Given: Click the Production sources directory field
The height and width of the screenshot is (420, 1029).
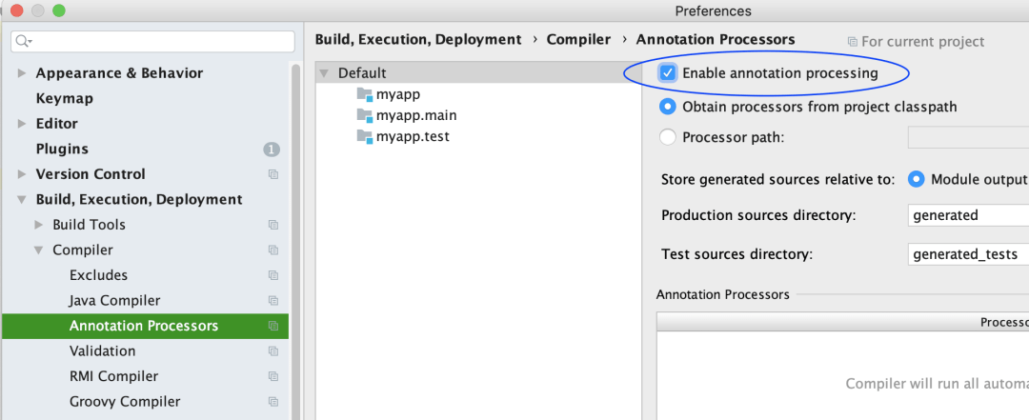Looking at the screenshot, I should [x=966, y=215].
